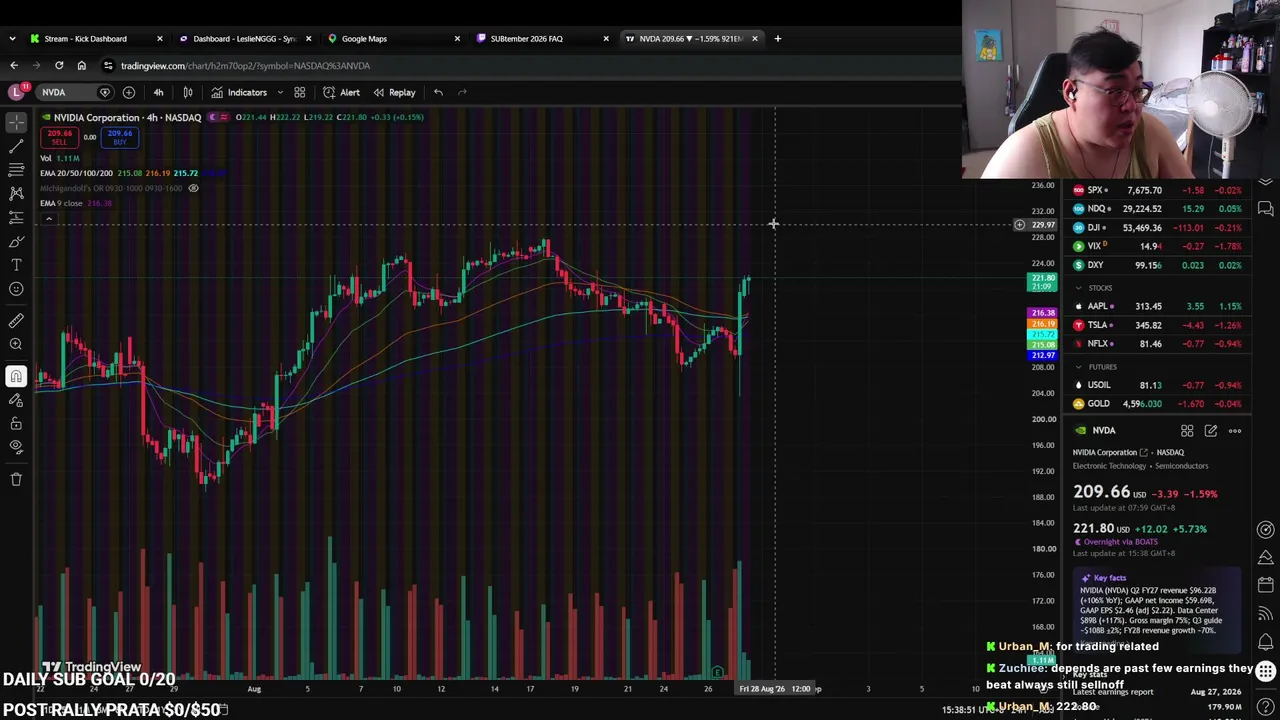This screenshot has width=1280, height=720.
Task: Click the compare or add symbol plus icon
Action: point(129,92)
